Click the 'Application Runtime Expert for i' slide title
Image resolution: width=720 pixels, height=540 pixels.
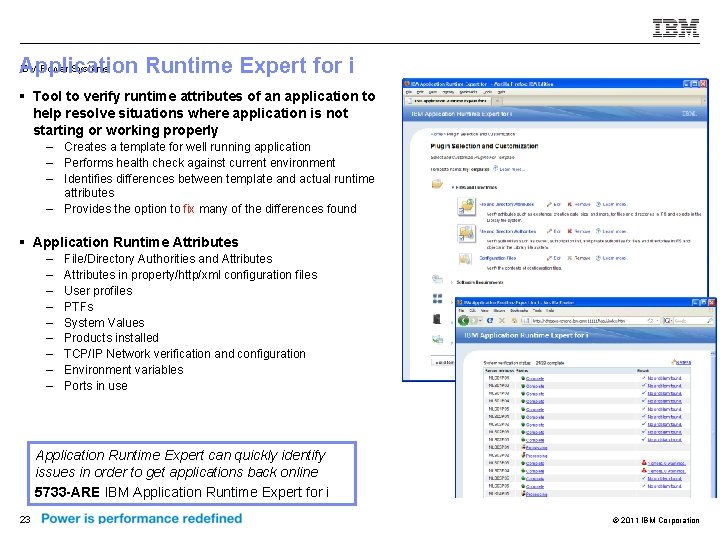coord(186,65)
